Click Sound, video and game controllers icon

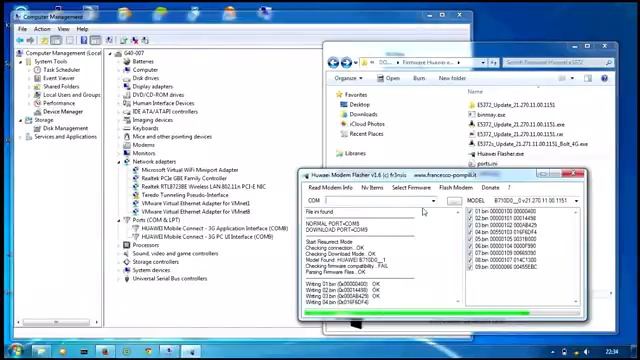[127, 253]
